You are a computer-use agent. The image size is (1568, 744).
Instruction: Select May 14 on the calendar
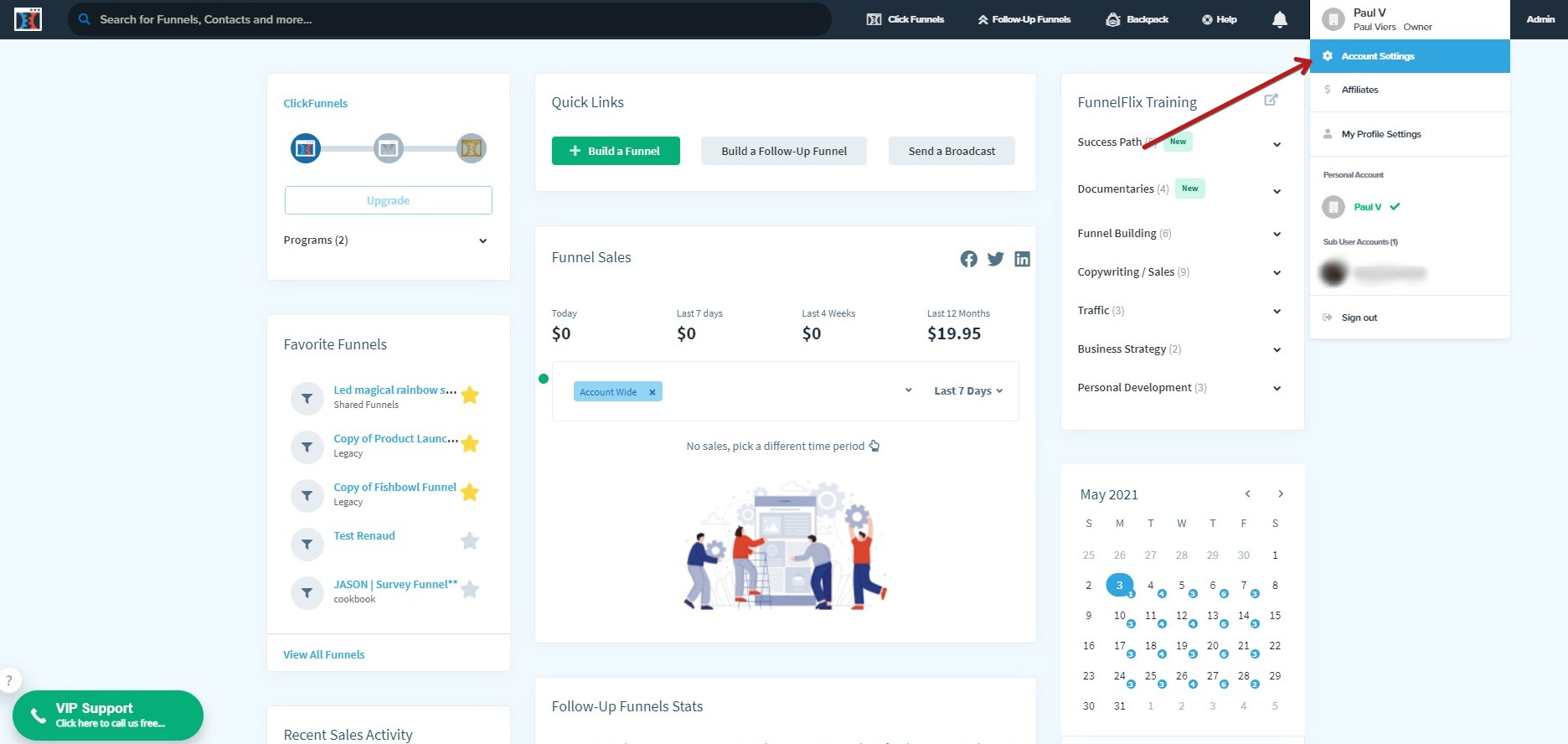point(1244,616)
